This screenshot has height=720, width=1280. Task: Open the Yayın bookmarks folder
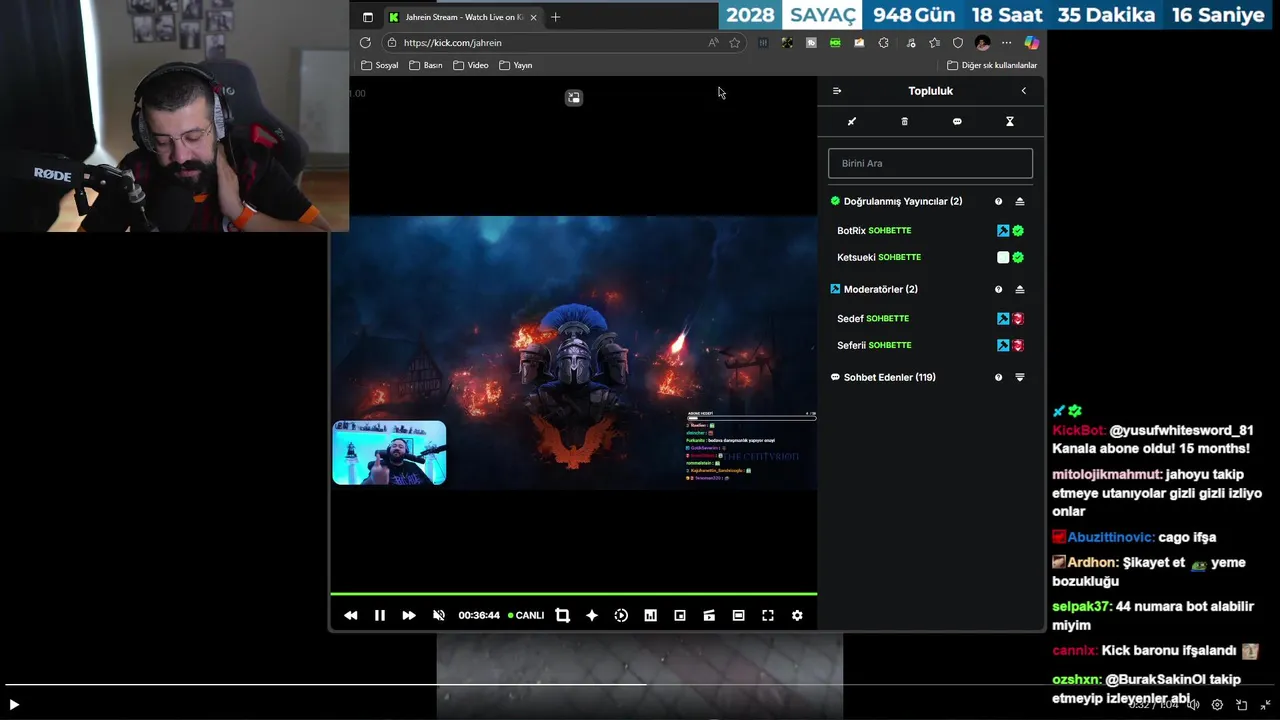point(516,65)
